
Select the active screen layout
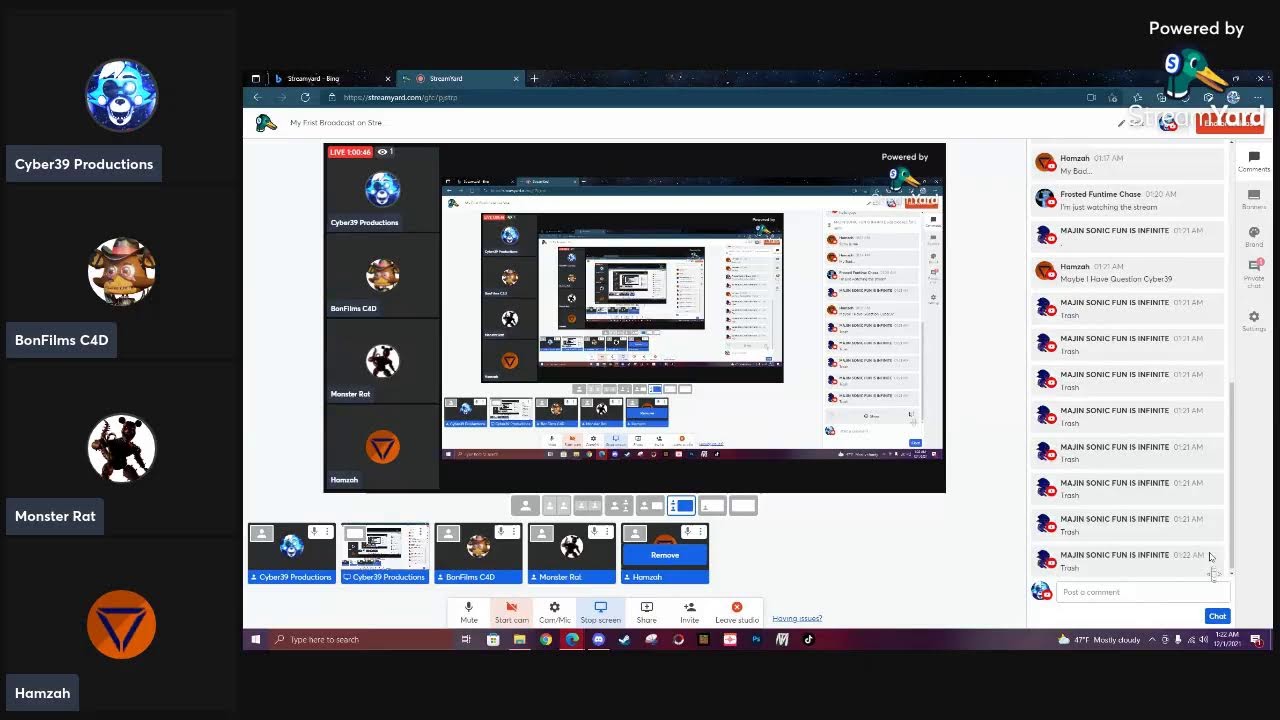[x=681, y=506]
